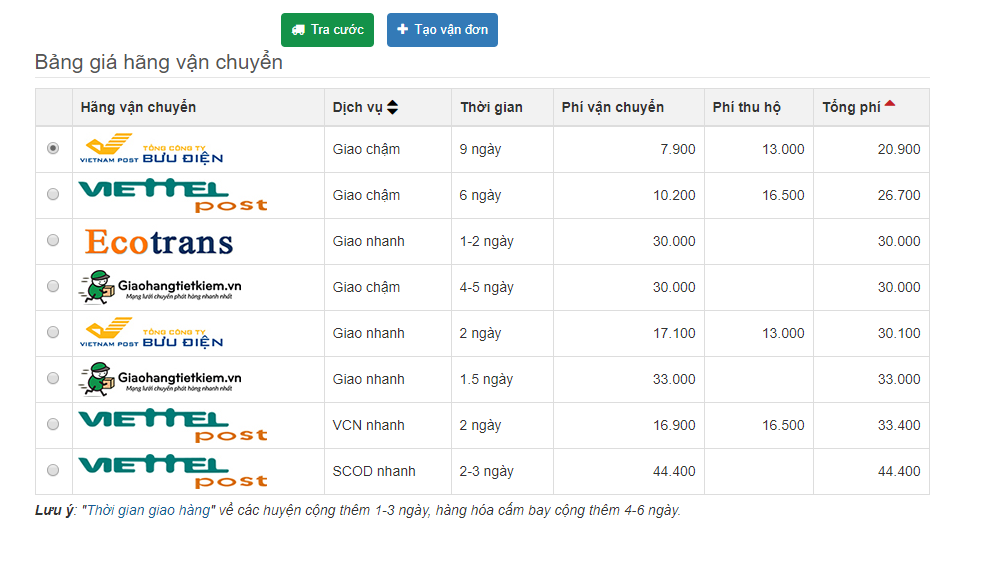Click Giaohangtietkiem logo in 1.5 ngày row
The width and height of the screenshot is (982, 587).
tap(160, 380)
